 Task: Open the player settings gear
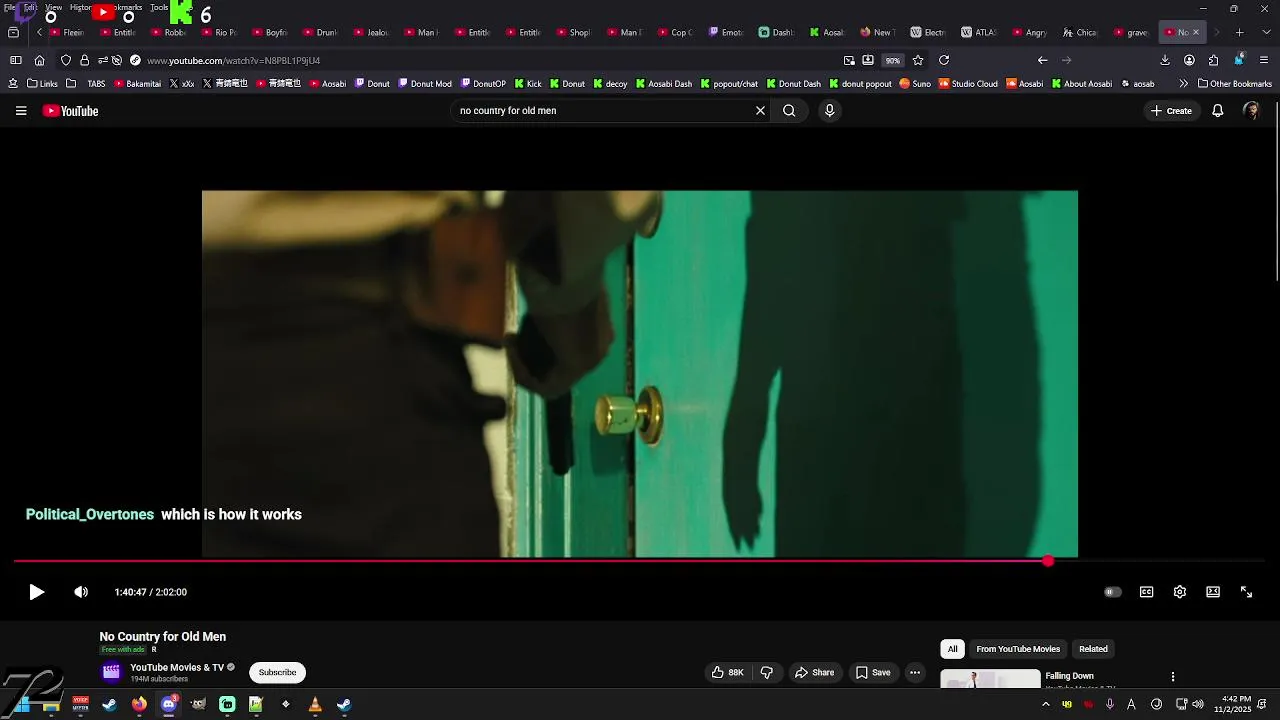point(1179,592)
